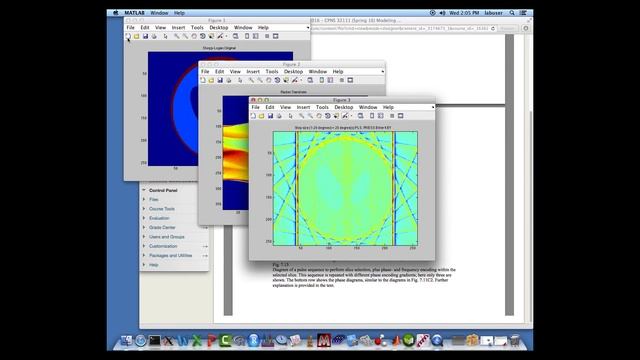Viewport: 640px width, 360px height.
Task: Click dock arrow at Figure 1 menu bar end
Action: click(308, 28)
